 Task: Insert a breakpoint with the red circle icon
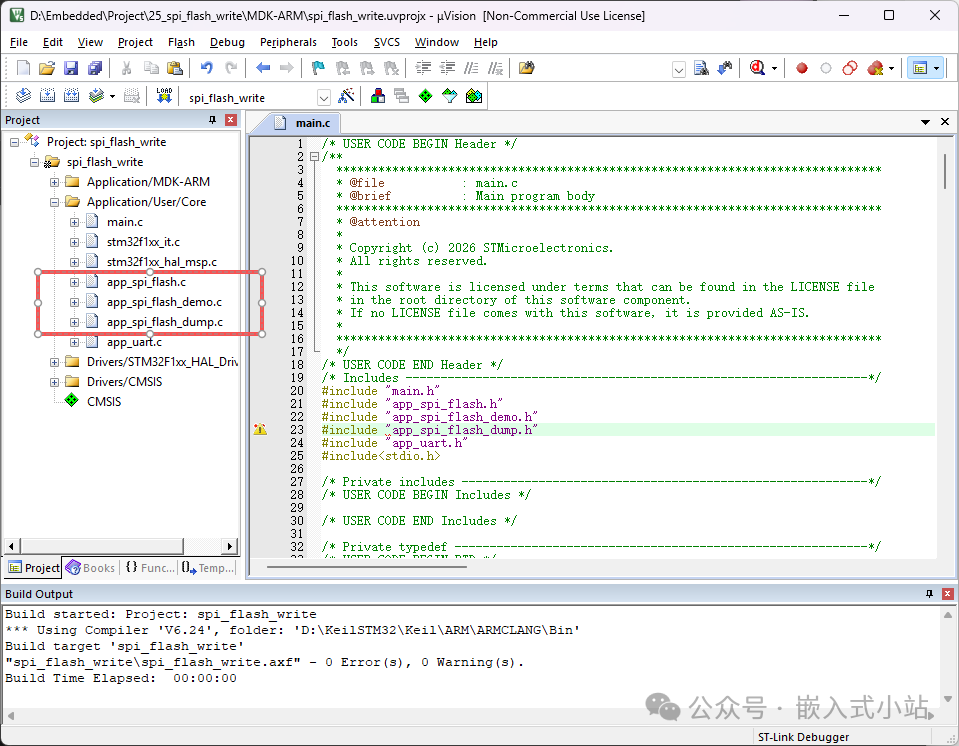[x=802, y=68]
